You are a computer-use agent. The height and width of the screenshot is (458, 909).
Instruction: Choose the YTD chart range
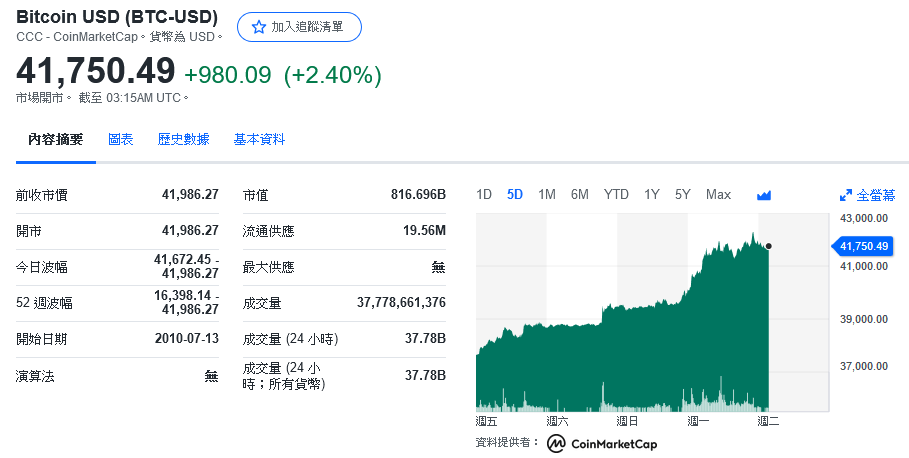click(616, 194)
